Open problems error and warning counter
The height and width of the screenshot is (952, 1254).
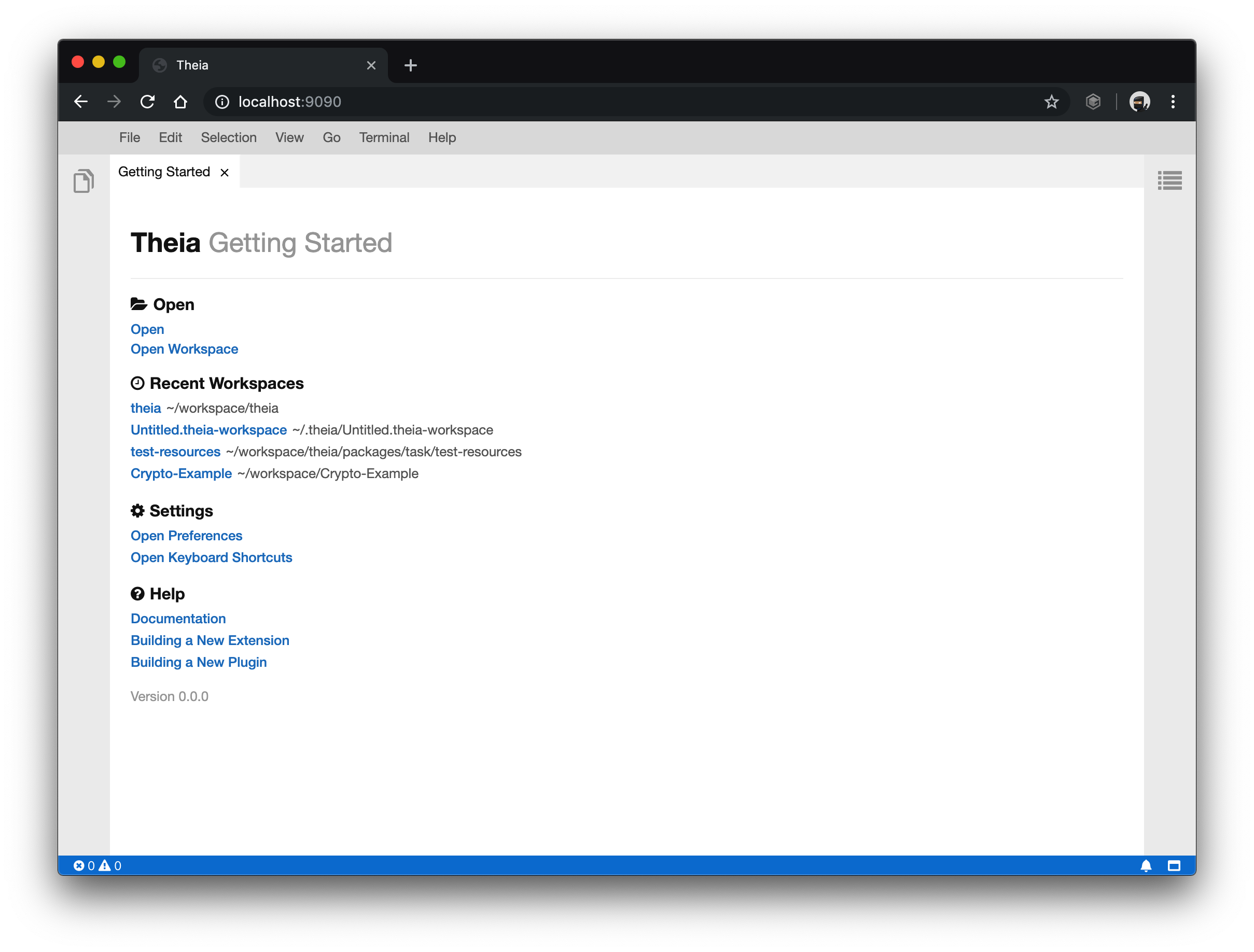click(x=97, y=865)
